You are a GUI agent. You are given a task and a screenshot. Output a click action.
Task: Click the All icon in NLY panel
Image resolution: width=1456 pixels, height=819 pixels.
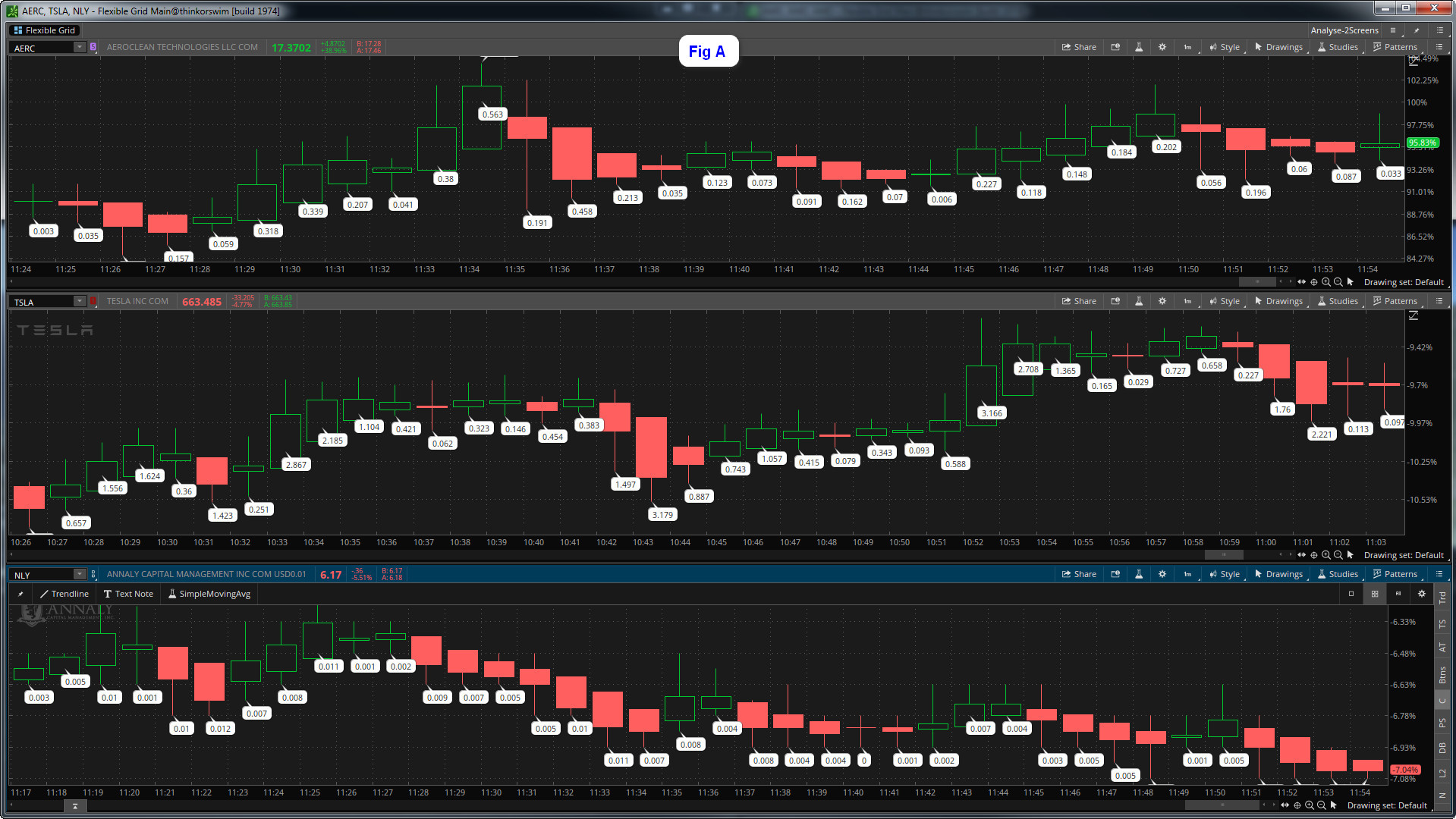(1398, 594)
